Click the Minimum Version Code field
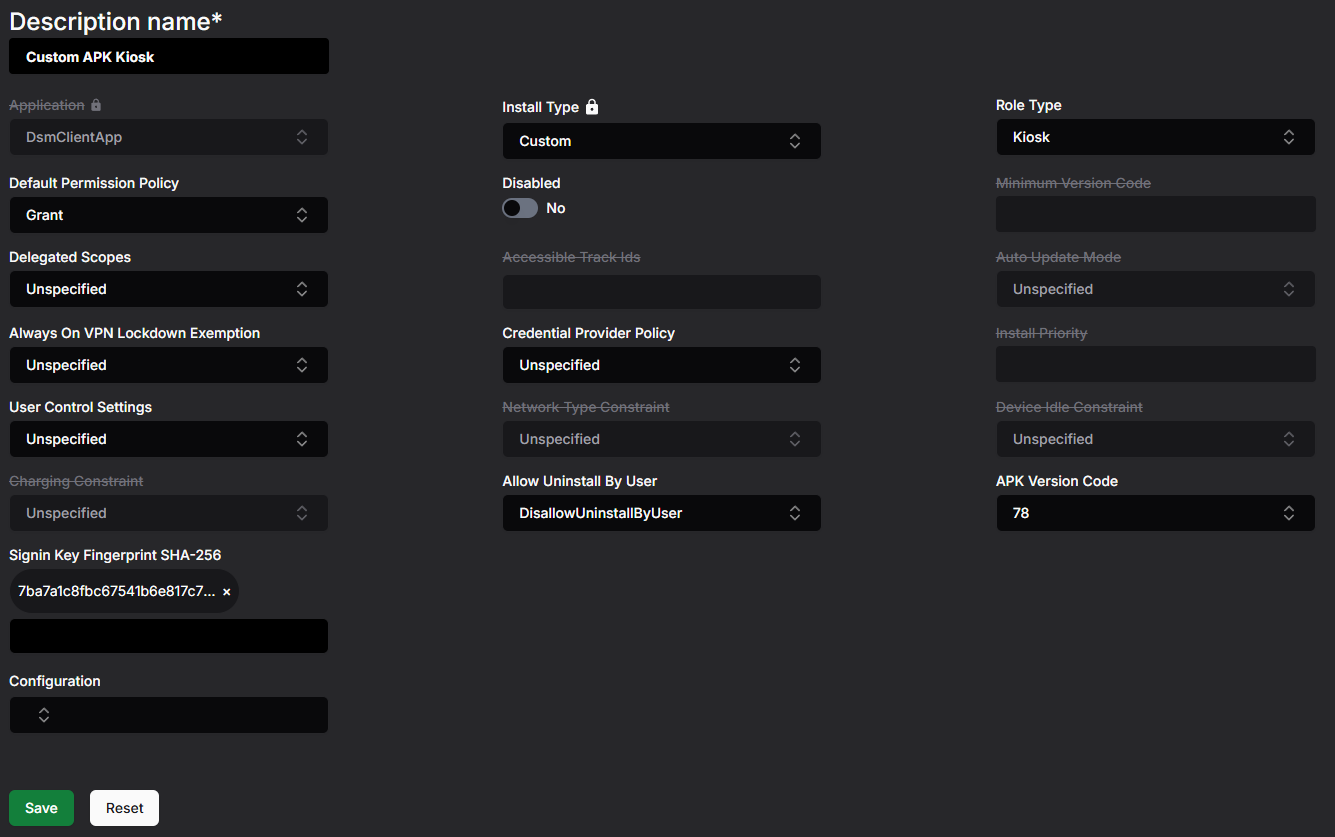 click(1155, 214)
